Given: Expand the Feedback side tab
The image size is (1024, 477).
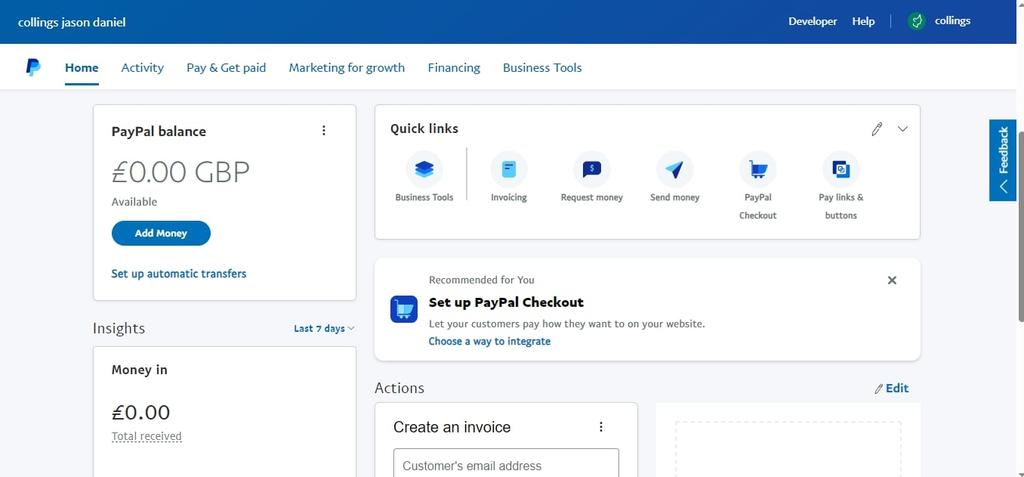Looking at the screenshot, I should tap(1003, 160).
